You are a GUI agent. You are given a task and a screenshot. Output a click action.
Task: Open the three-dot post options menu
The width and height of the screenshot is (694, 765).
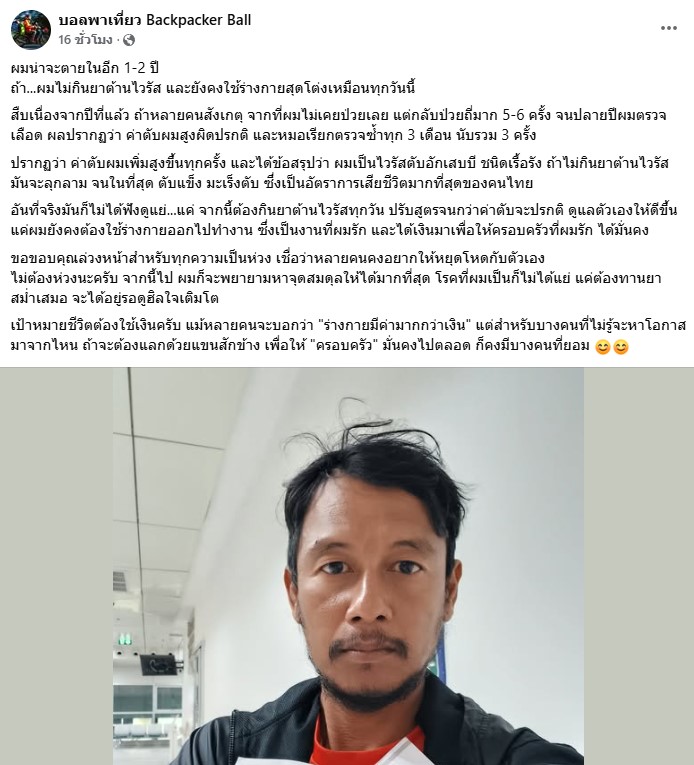coord(668,28)
